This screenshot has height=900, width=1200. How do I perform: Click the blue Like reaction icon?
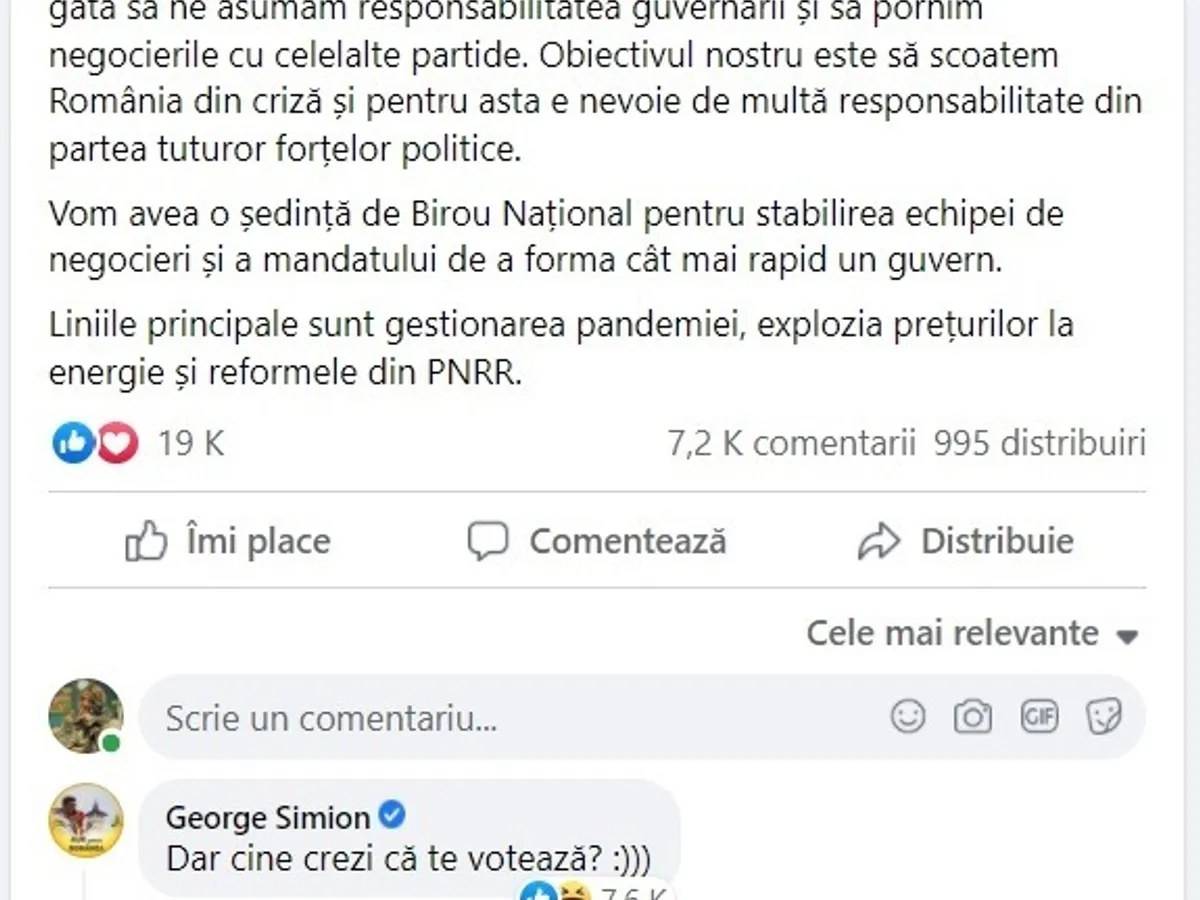pyautogui.click(x=72, y=442)
